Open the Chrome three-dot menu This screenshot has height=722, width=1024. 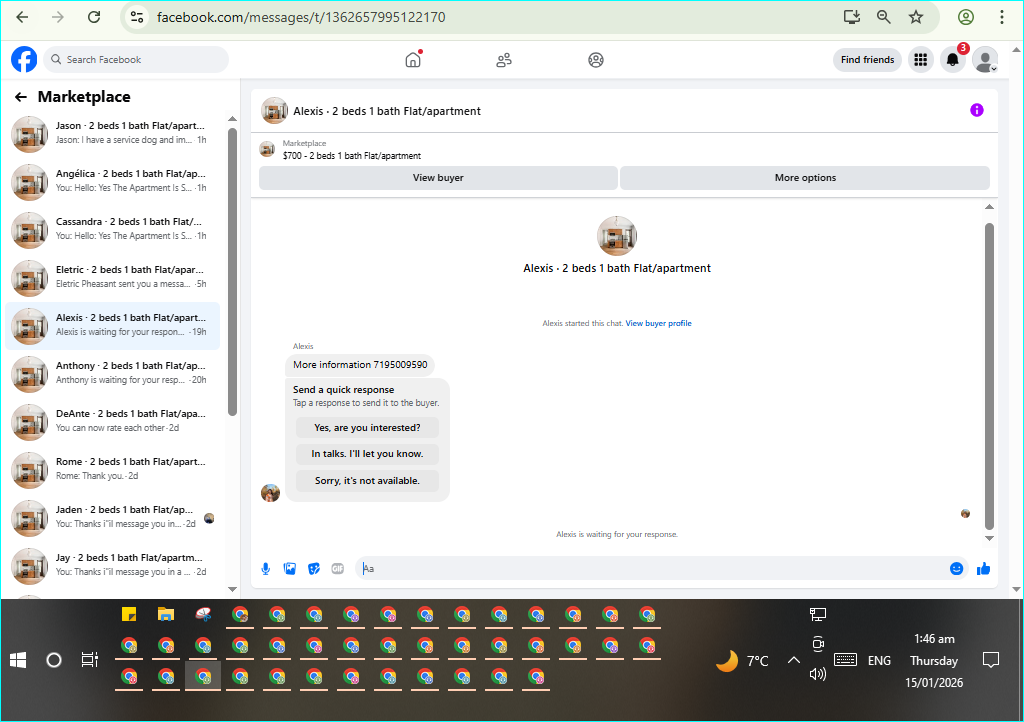pyautogui.click(x=1002, y=17)
